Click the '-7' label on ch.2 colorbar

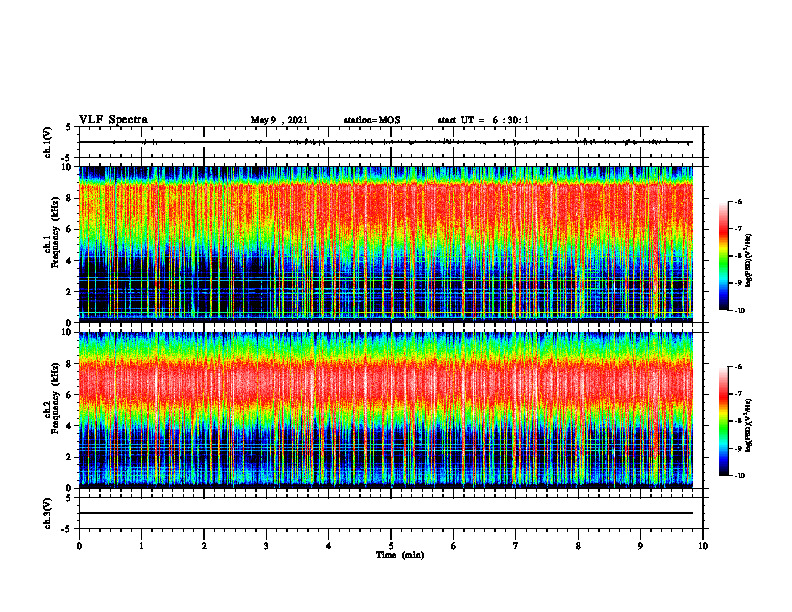[x=738, y=394]
